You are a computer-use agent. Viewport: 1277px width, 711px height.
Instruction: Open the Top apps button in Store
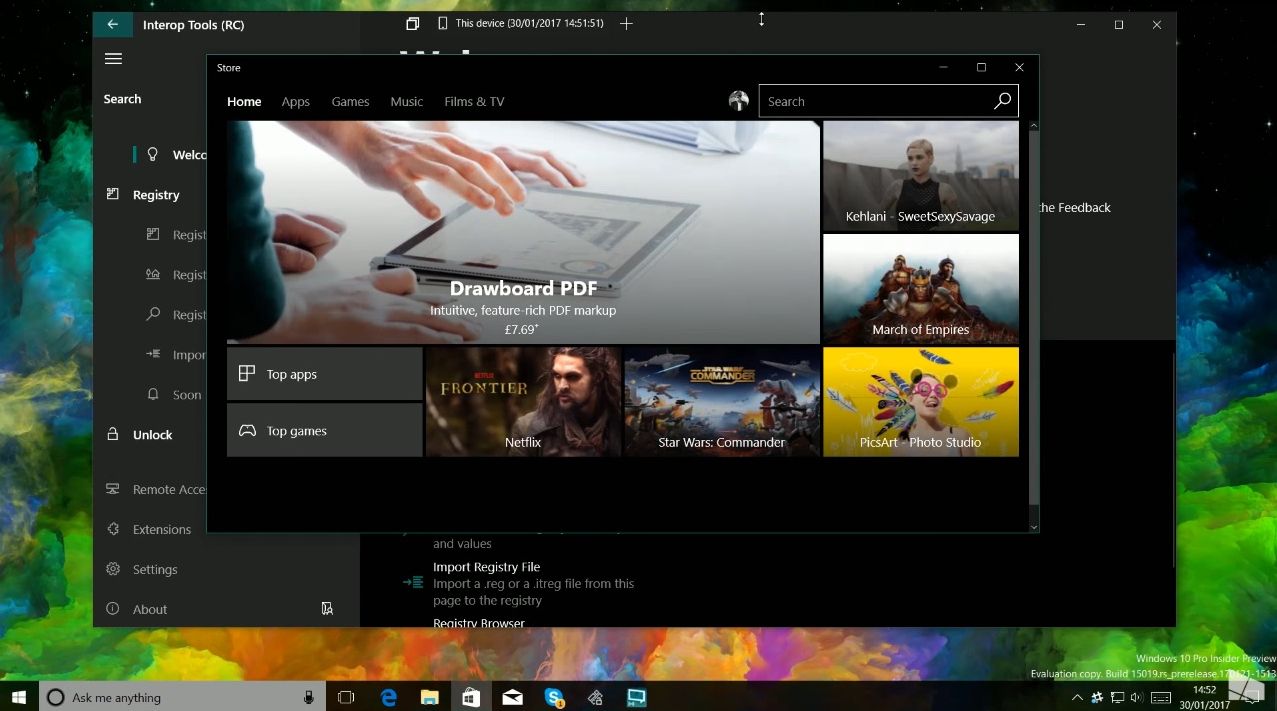[325, 374]
